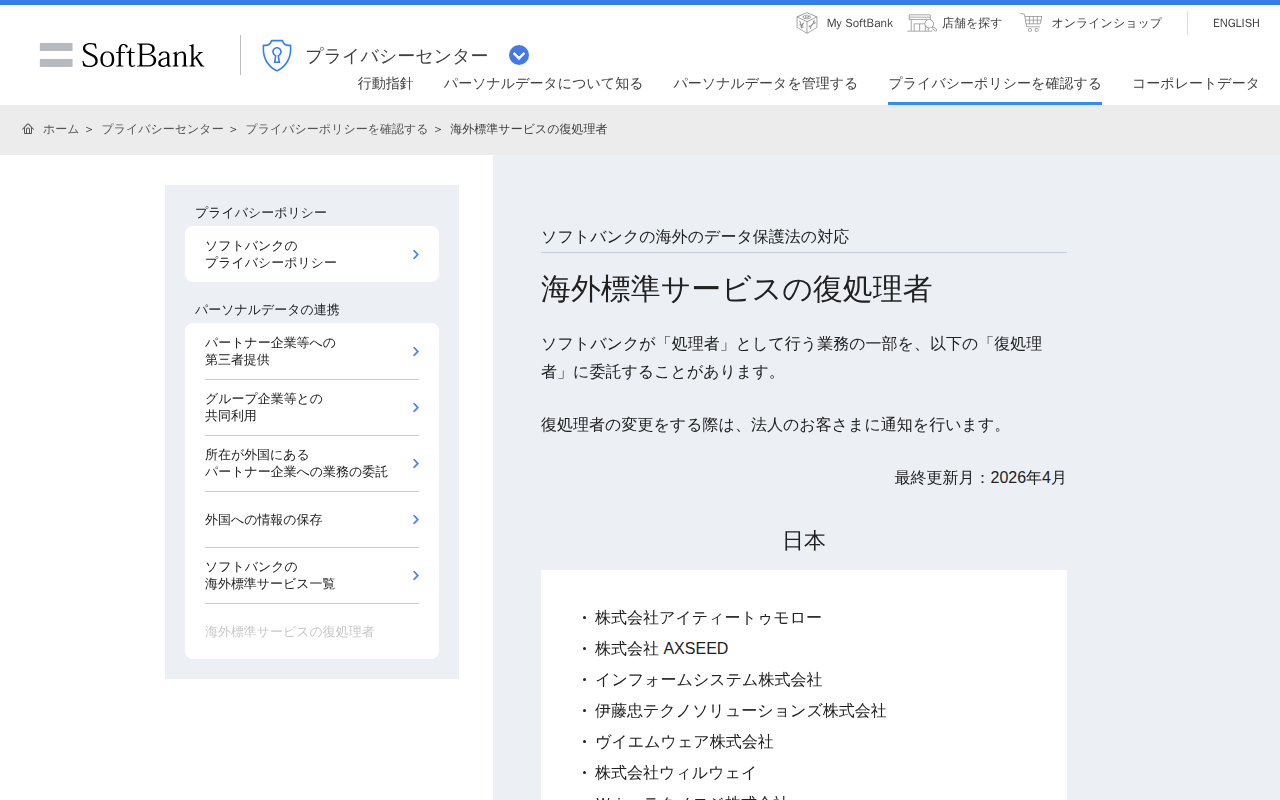
Task: Select プライバシーポリシーを確認する menu tab
Action: tap(995, 84)
